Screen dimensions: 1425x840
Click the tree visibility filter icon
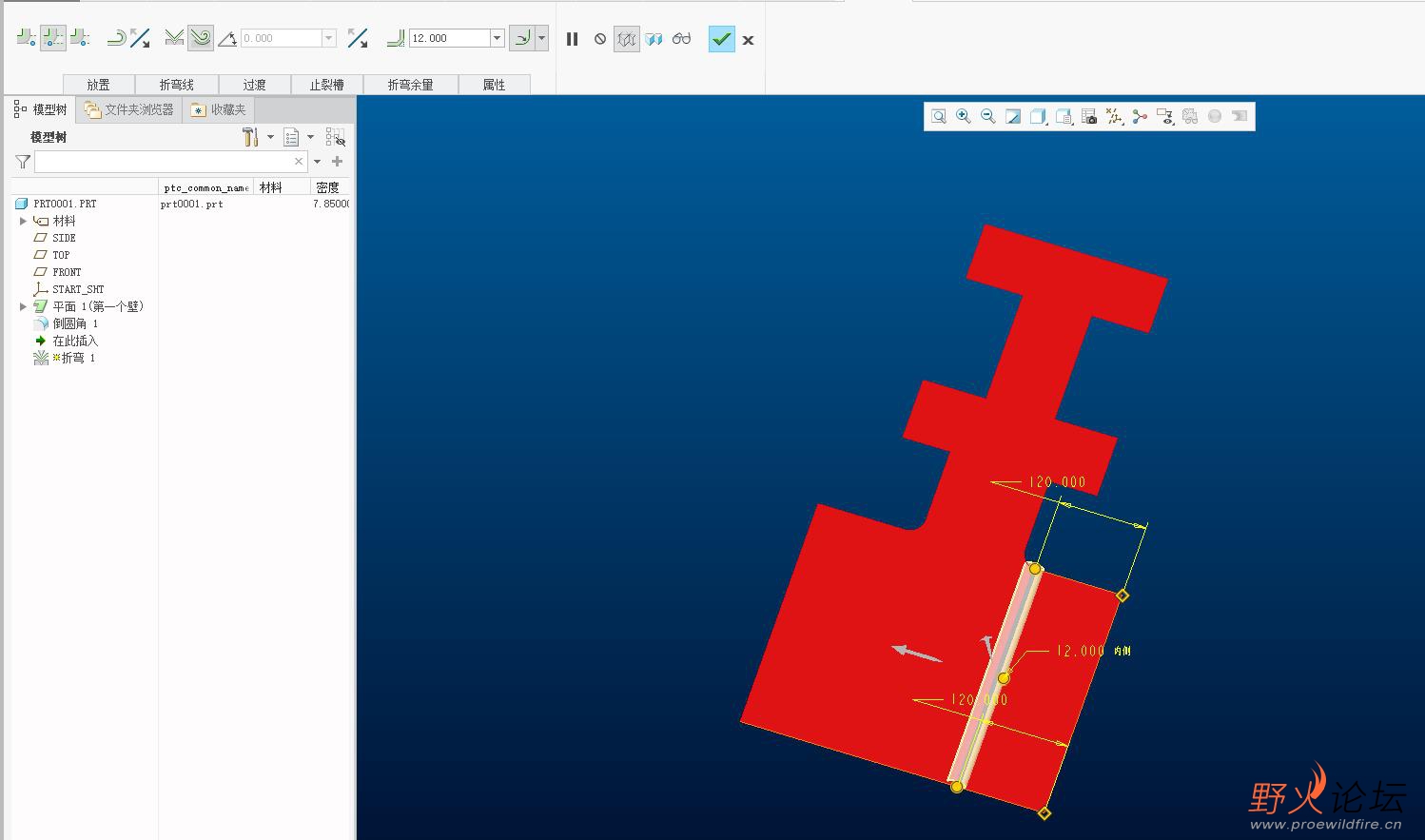pyautogui.click(x=335, y=137)
